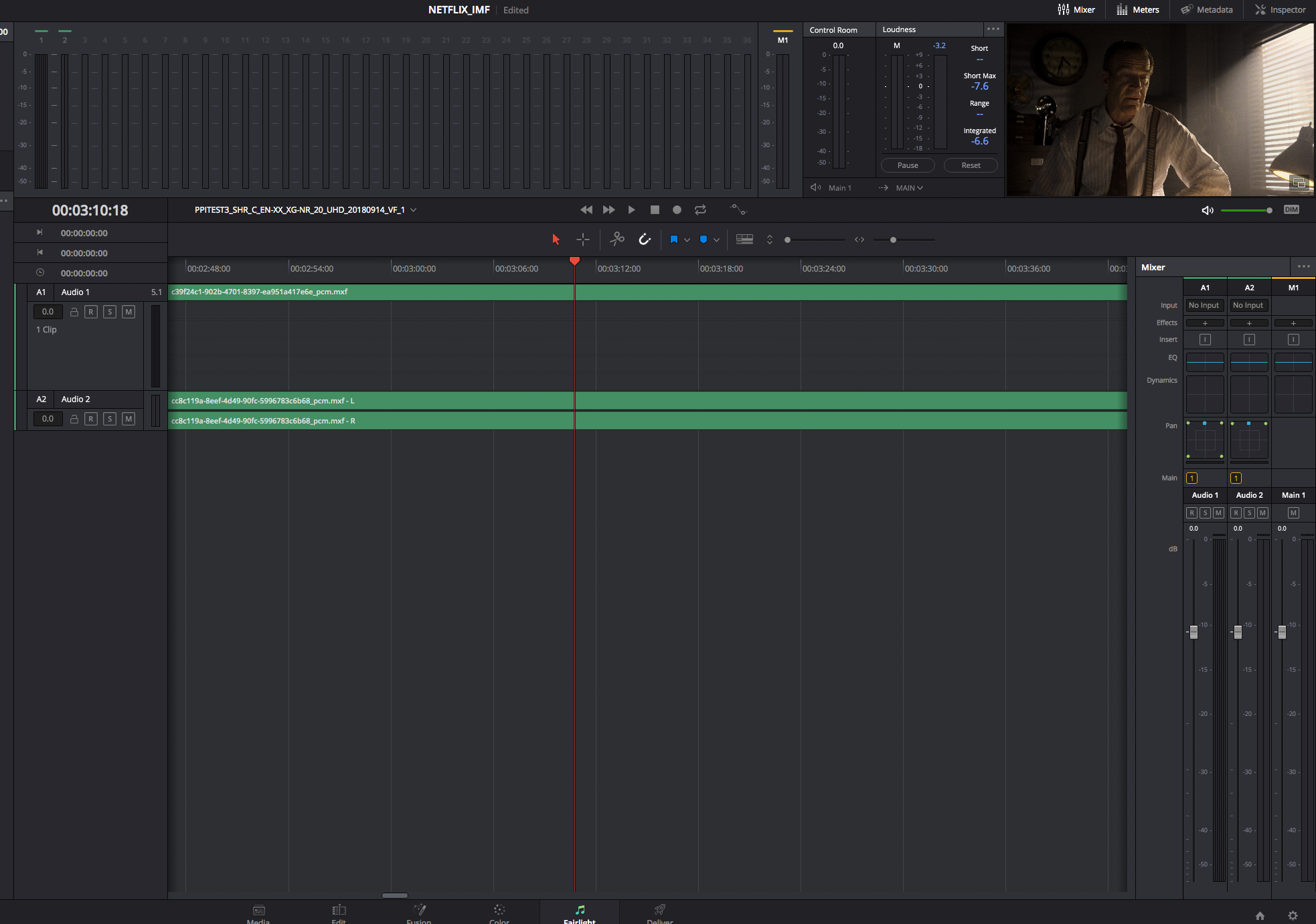Switch to the Edit page

(x=339, y=914)
